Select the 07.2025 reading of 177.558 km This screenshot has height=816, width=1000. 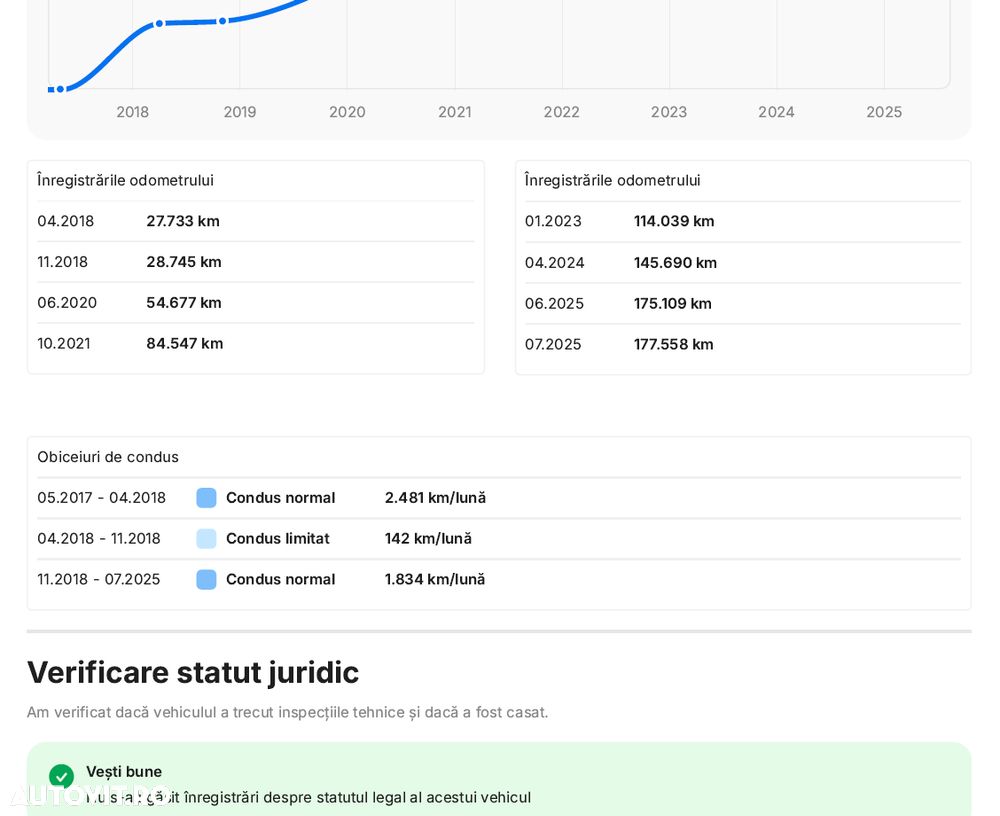(x=673, y=344)
